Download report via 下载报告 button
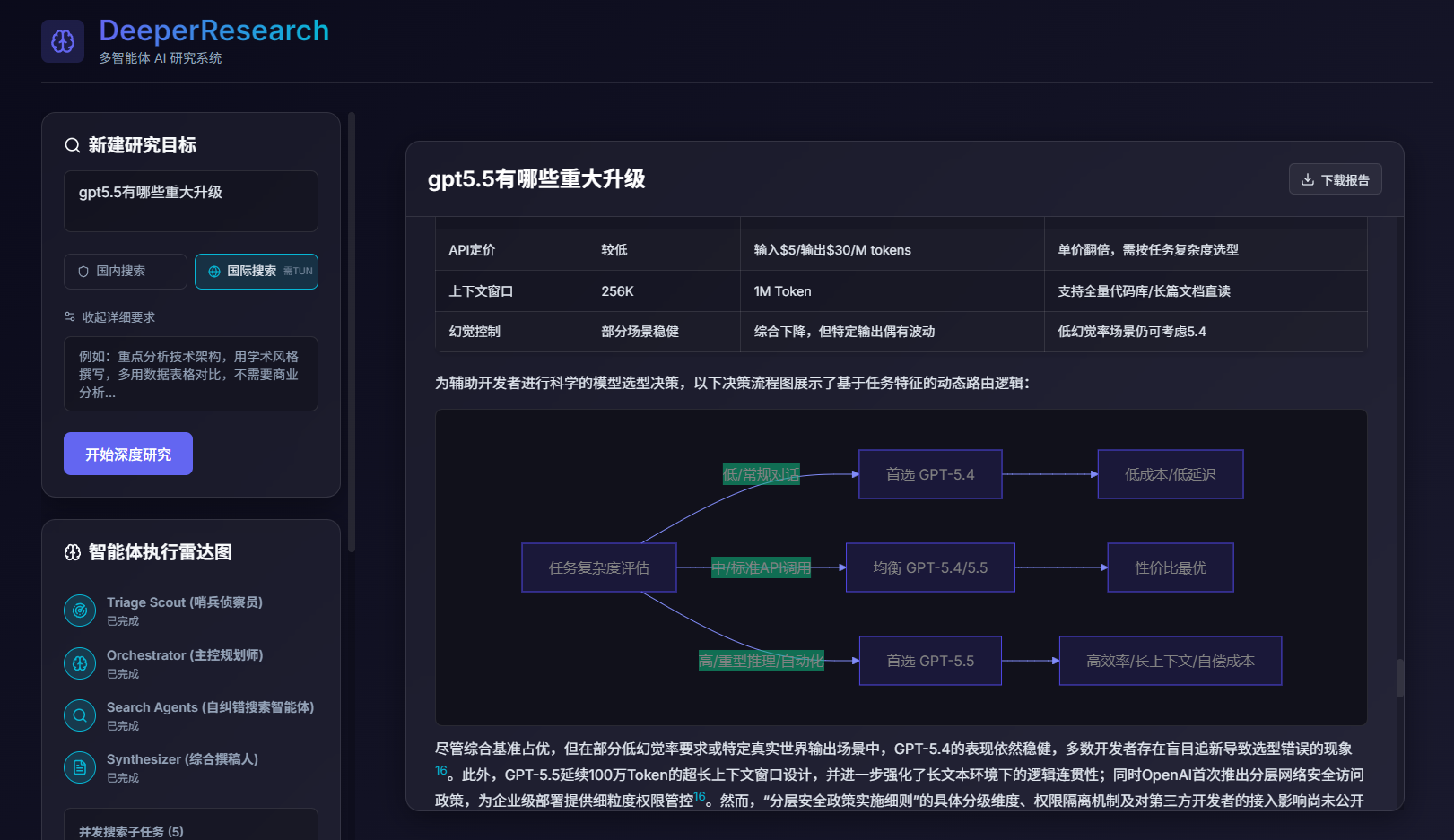Screen dimensions: 1454x840 (x=1336, y=179)
